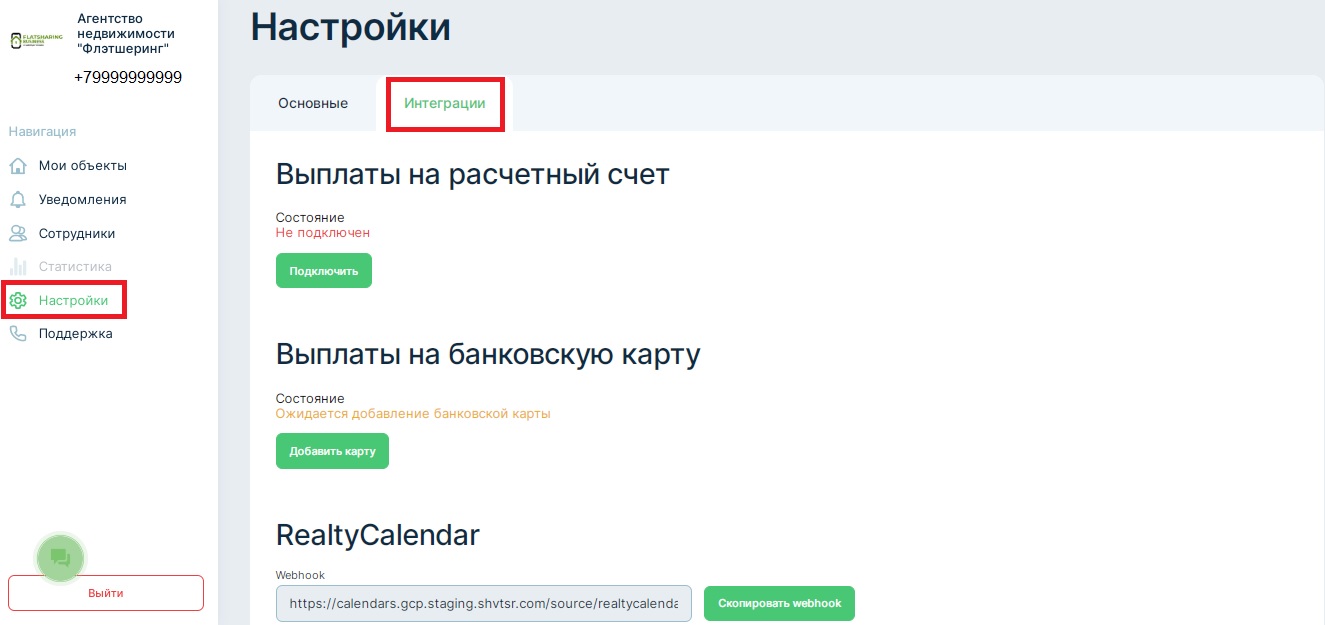Click the Flatsharing agency logo

[x=36, y=41]
